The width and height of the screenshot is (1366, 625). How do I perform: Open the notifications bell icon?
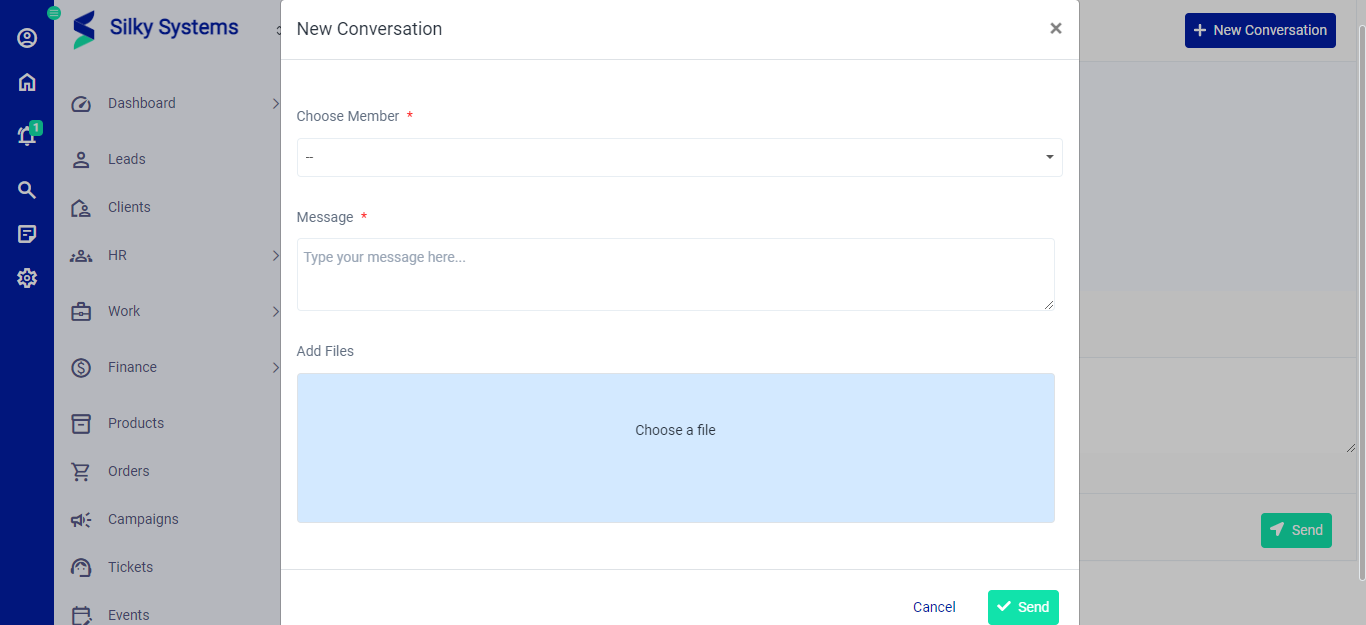26,135
